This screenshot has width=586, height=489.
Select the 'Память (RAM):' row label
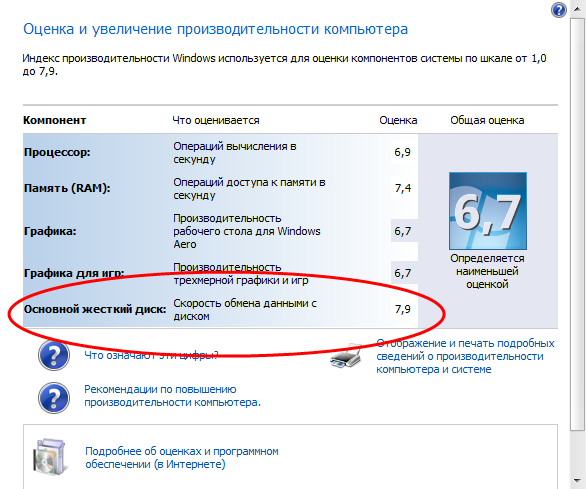pyautogui.click(x=67, y=188)
